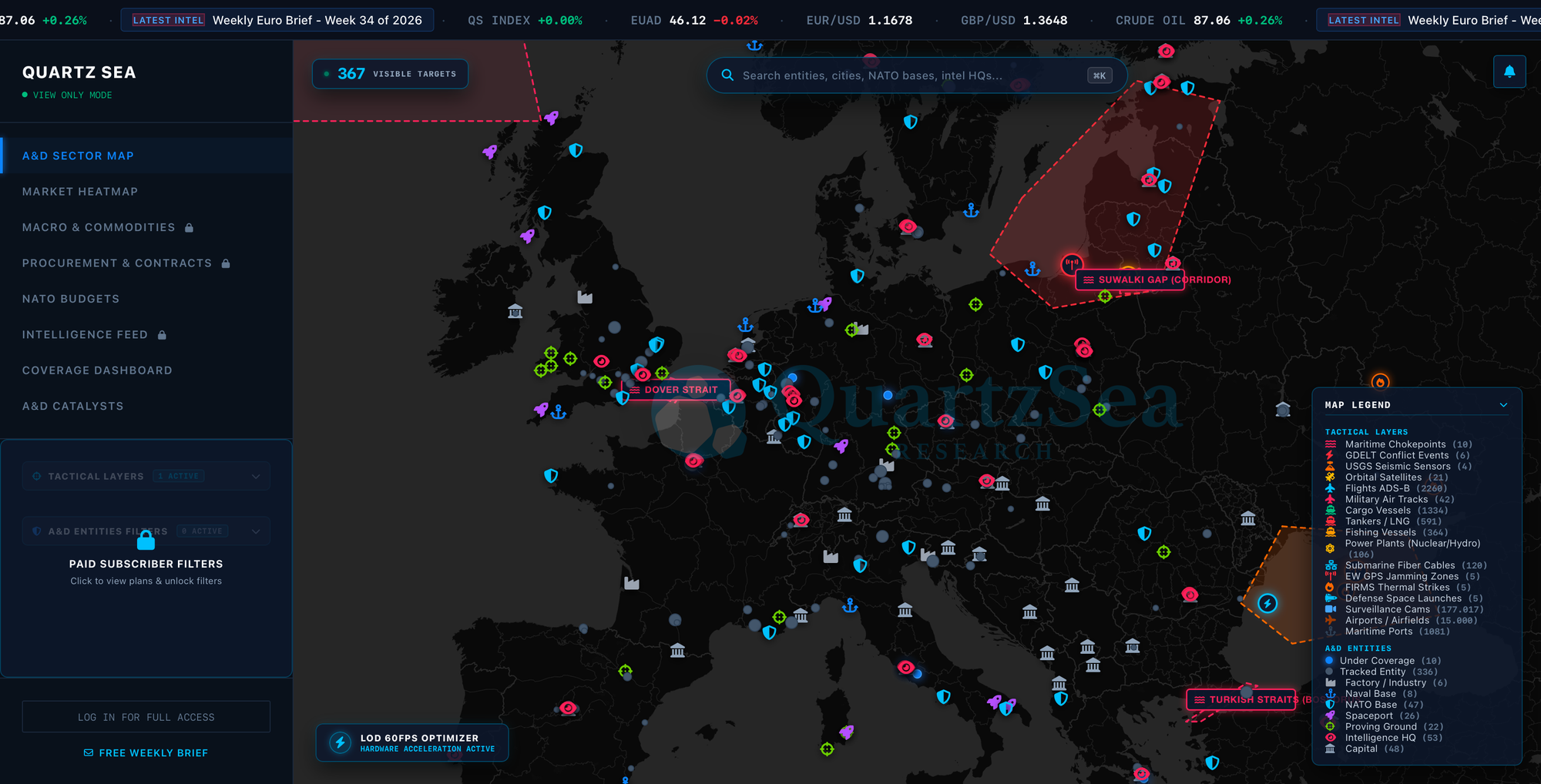Go to NATO Budgets

tap(146, 299)
